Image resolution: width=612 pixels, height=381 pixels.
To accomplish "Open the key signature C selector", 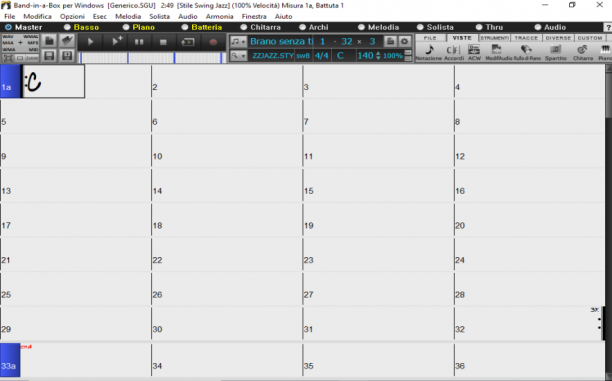I will [340, 55].
